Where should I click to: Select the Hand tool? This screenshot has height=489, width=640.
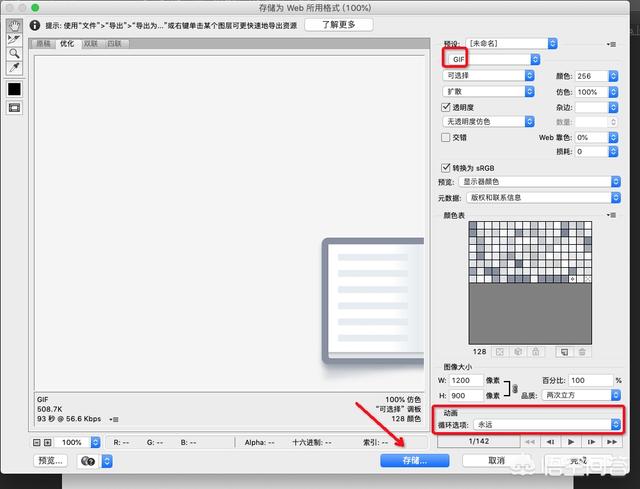pos(14,26)
